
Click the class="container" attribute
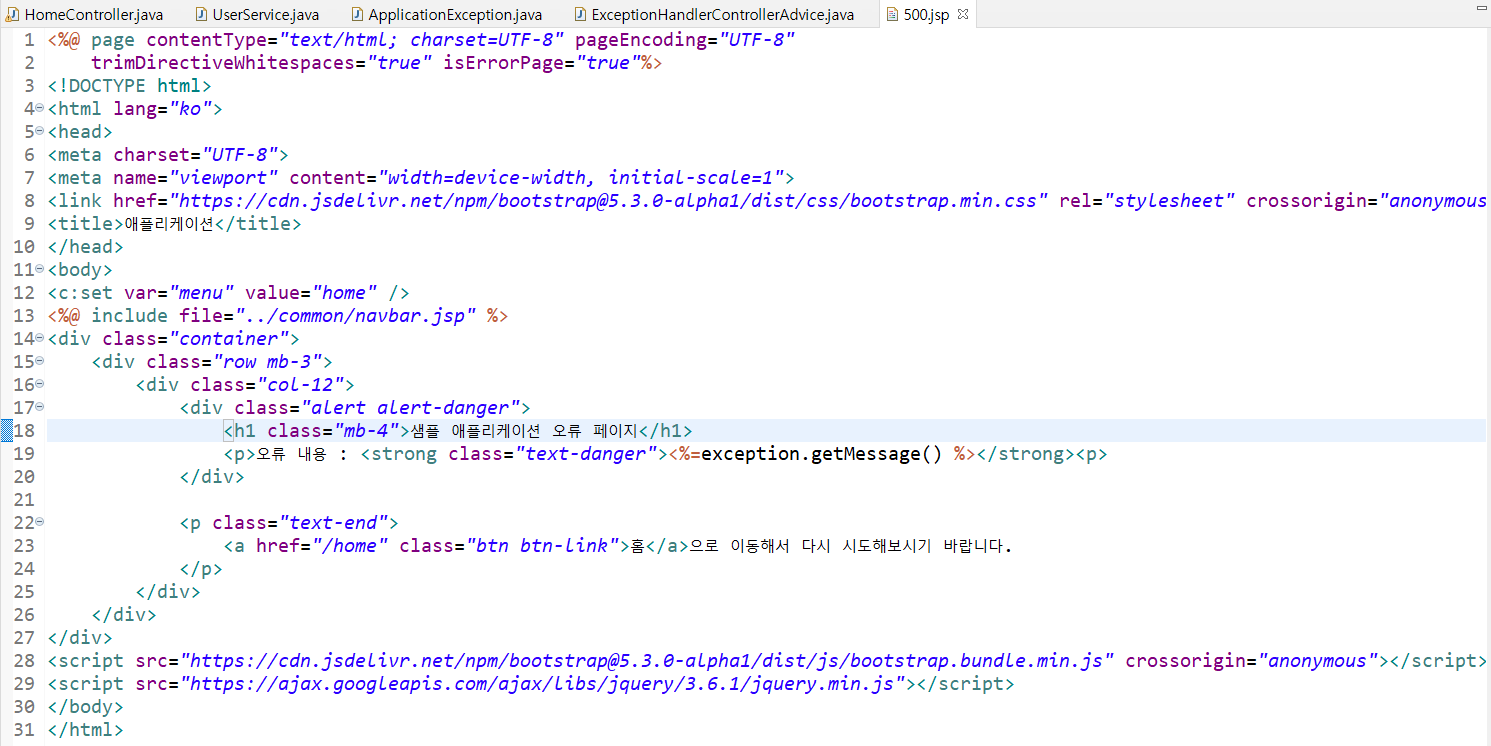(x=195, y=339)
